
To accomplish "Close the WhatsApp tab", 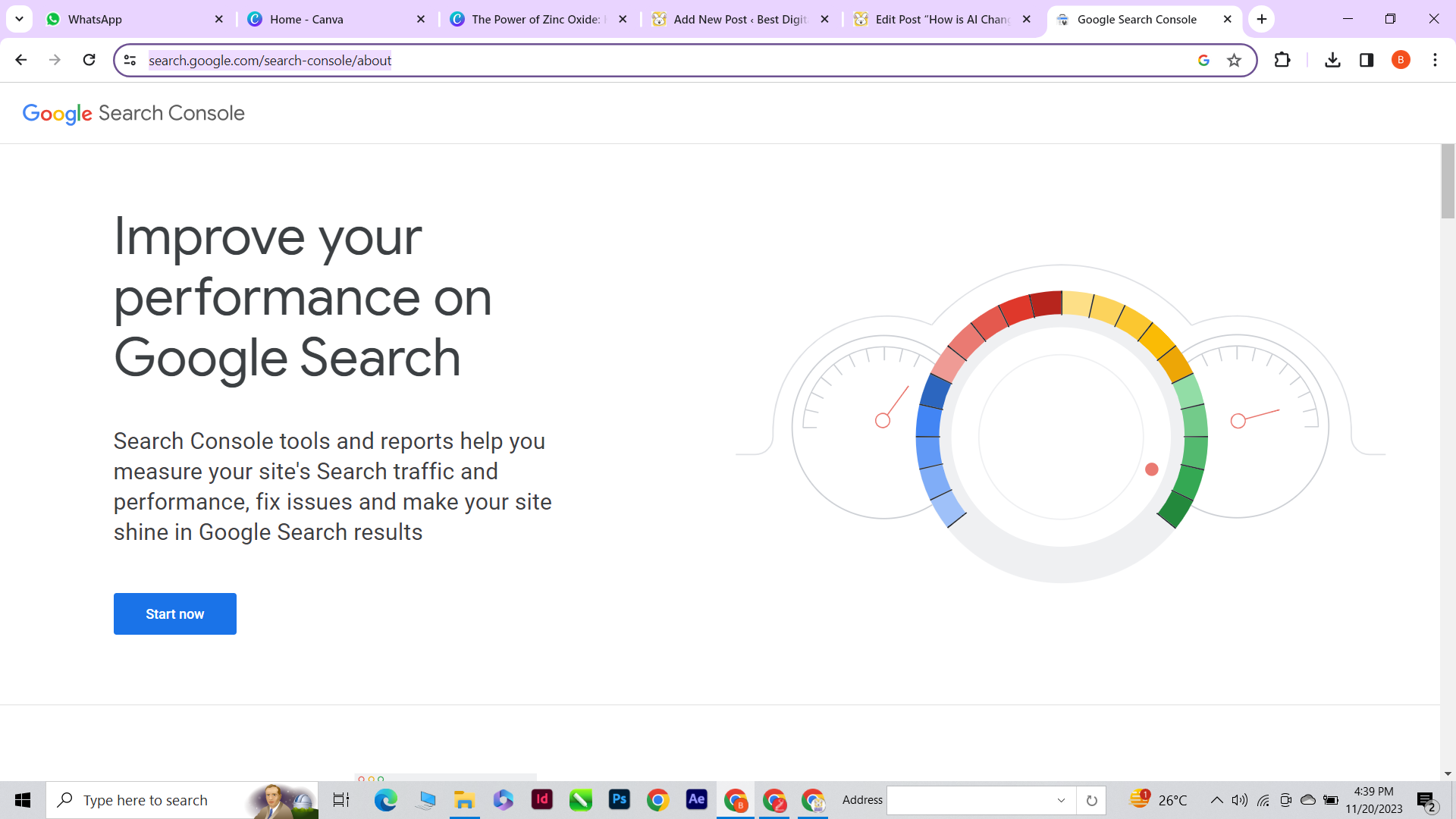I will 219,19.
